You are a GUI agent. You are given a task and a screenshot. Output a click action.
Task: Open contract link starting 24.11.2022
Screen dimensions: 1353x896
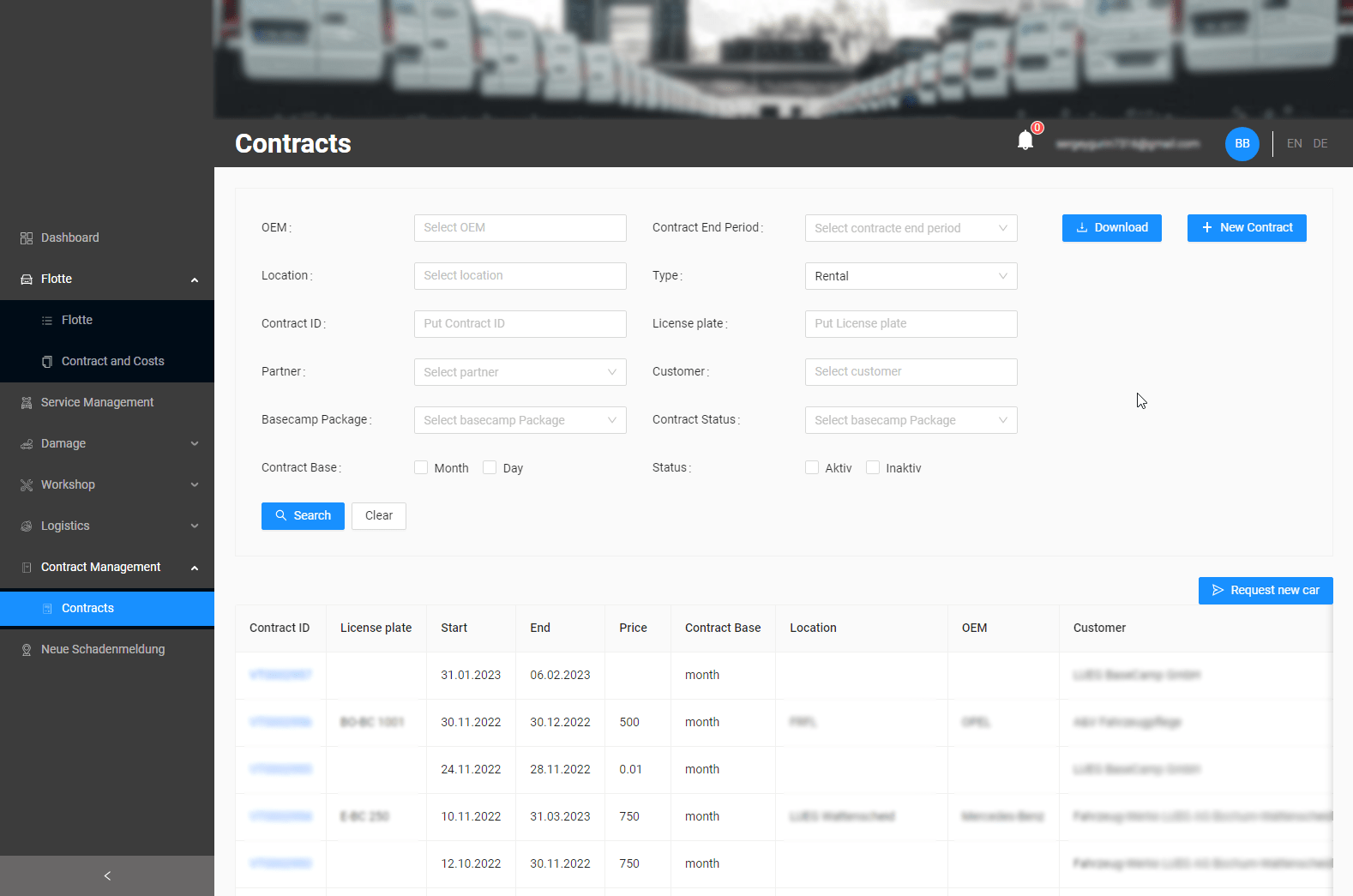coord(280,770)
